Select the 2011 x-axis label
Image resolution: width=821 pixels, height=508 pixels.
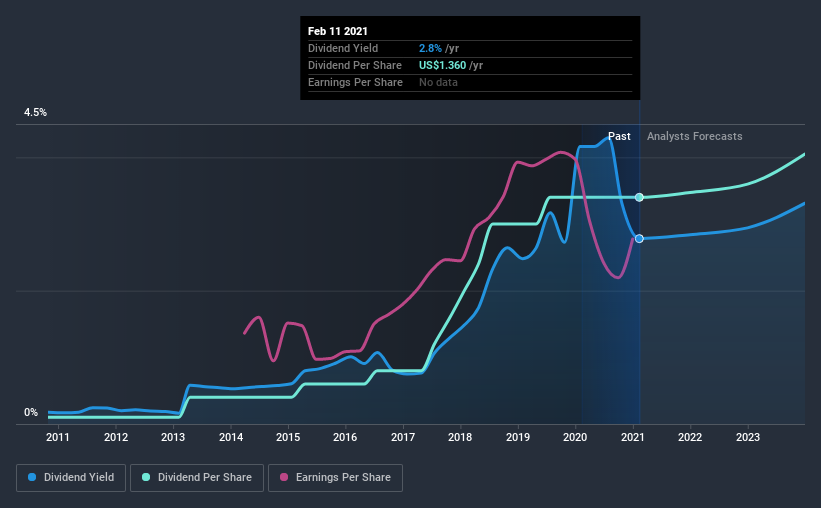click(58, 437)
